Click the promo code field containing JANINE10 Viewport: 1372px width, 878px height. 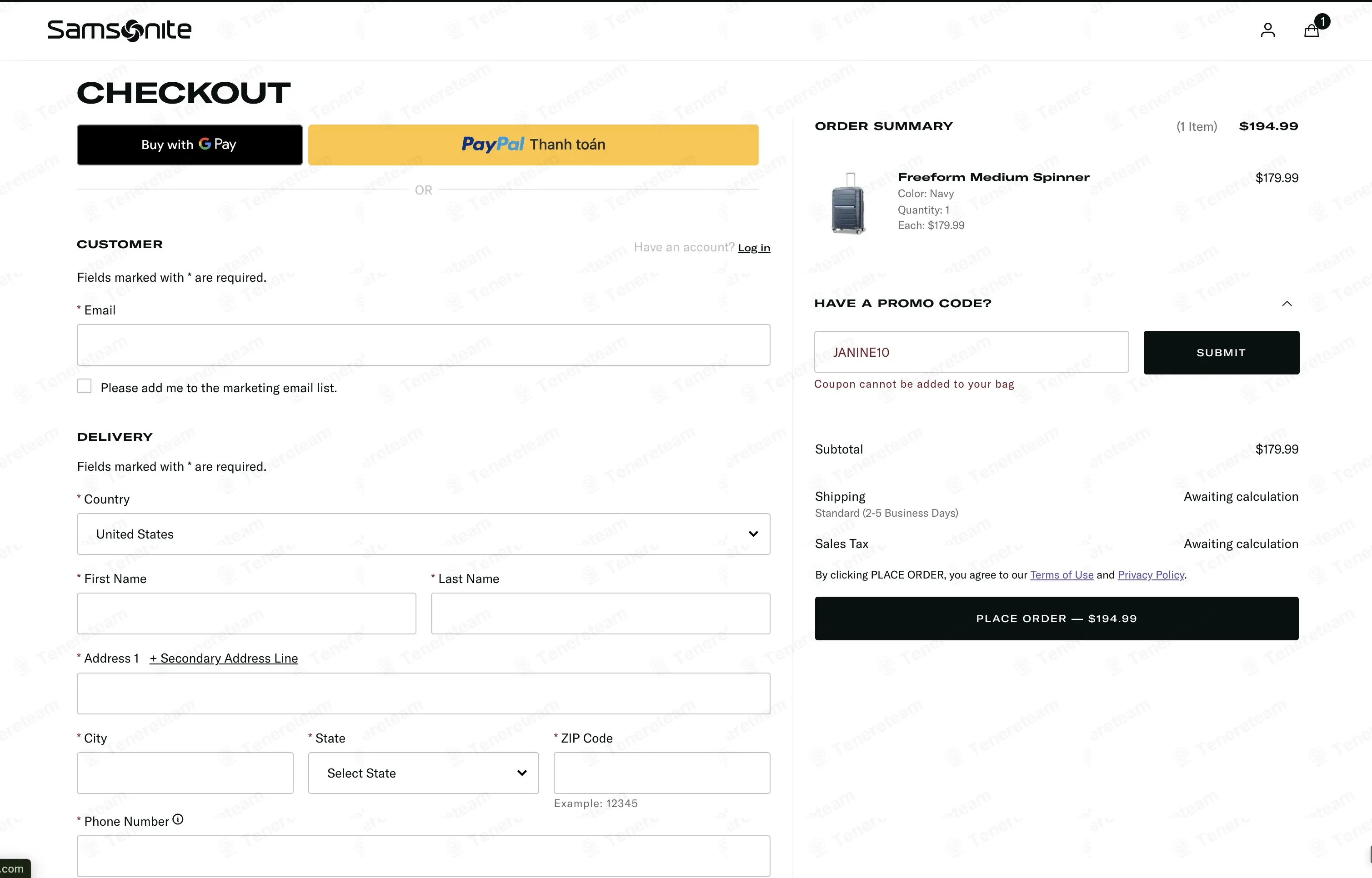click(x=971, y=352)
